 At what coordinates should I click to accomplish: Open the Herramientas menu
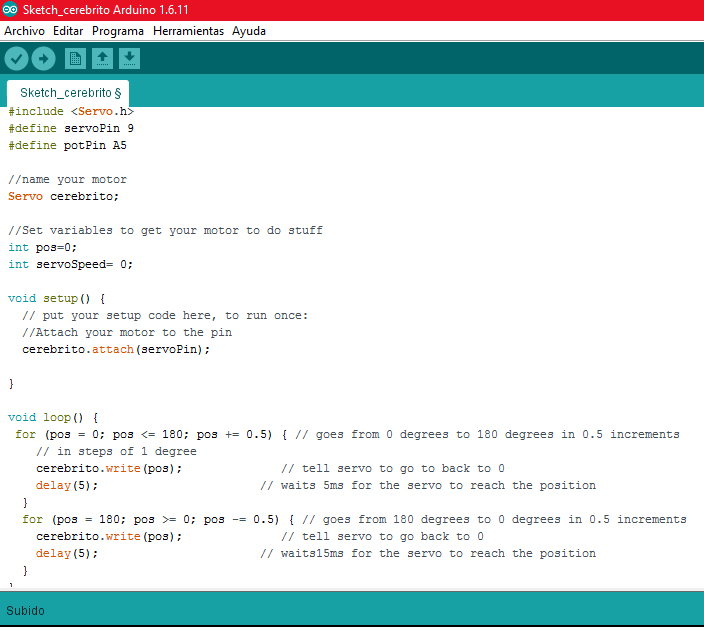coord(188,31)
